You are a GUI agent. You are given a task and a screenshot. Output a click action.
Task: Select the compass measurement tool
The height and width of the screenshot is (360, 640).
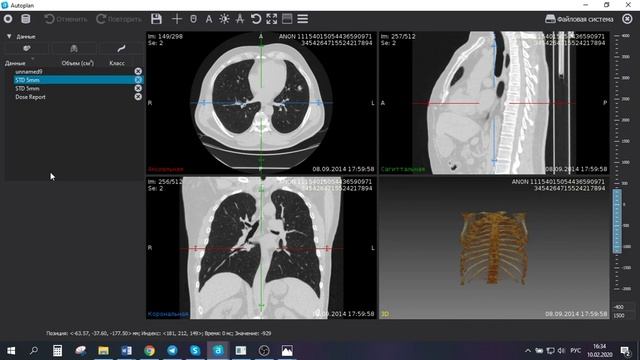240,19
